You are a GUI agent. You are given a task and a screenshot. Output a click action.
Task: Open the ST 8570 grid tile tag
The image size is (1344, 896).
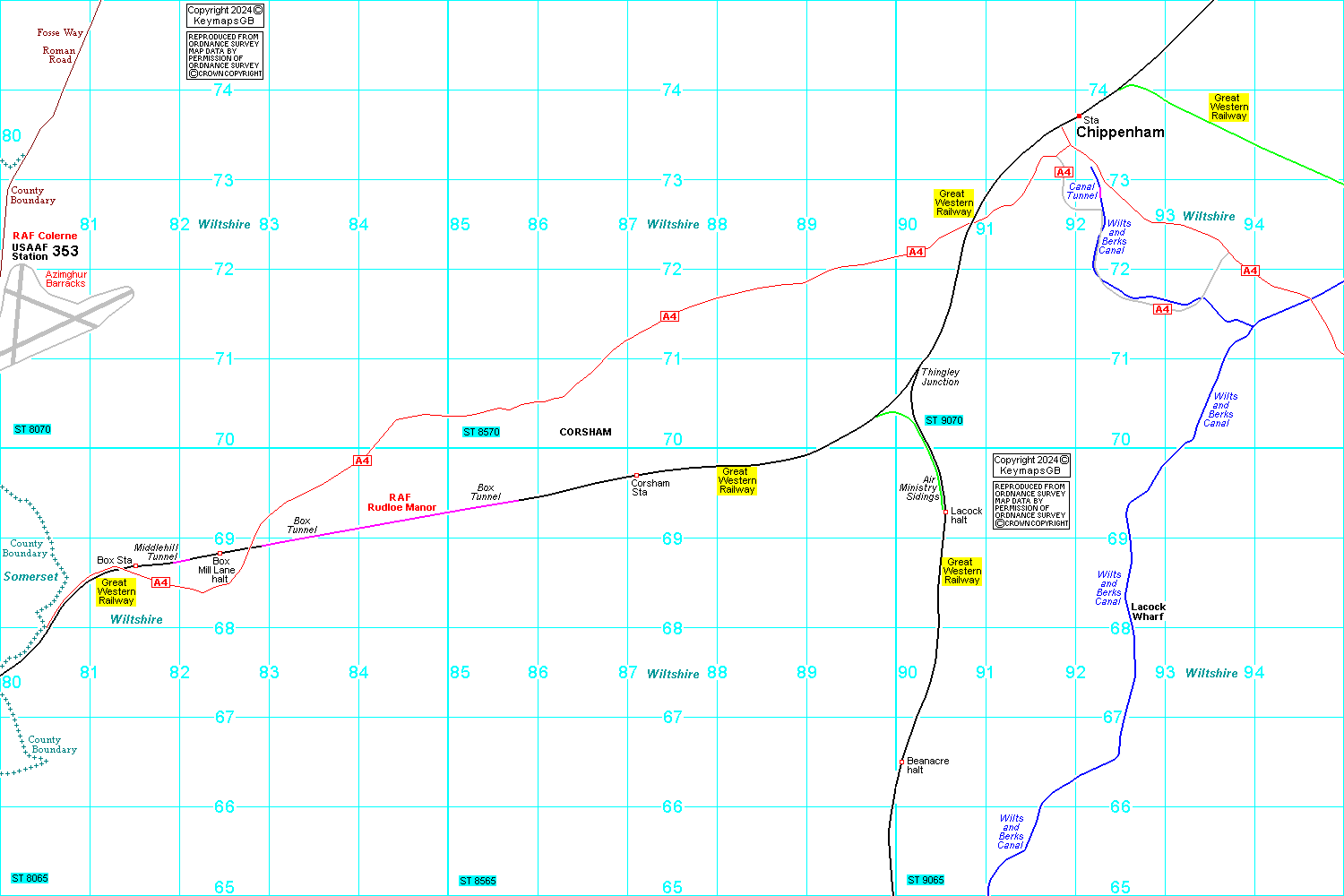(x=481, y=432)
